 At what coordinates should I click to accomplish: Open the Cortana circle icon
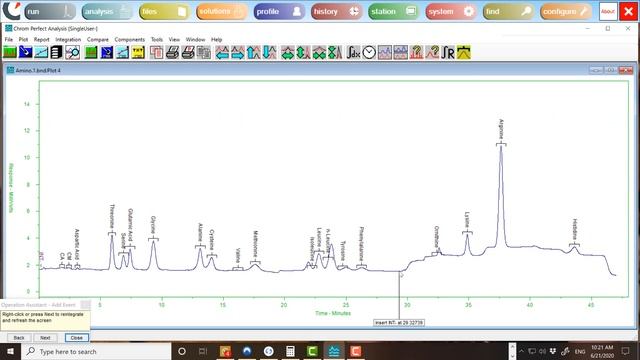(182, 351)
